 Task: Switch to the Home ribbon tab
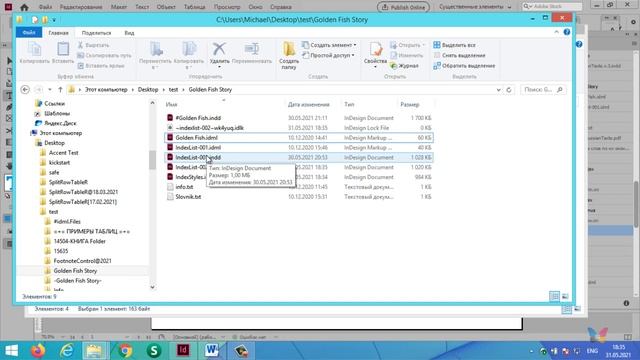(x=58, y=33)
